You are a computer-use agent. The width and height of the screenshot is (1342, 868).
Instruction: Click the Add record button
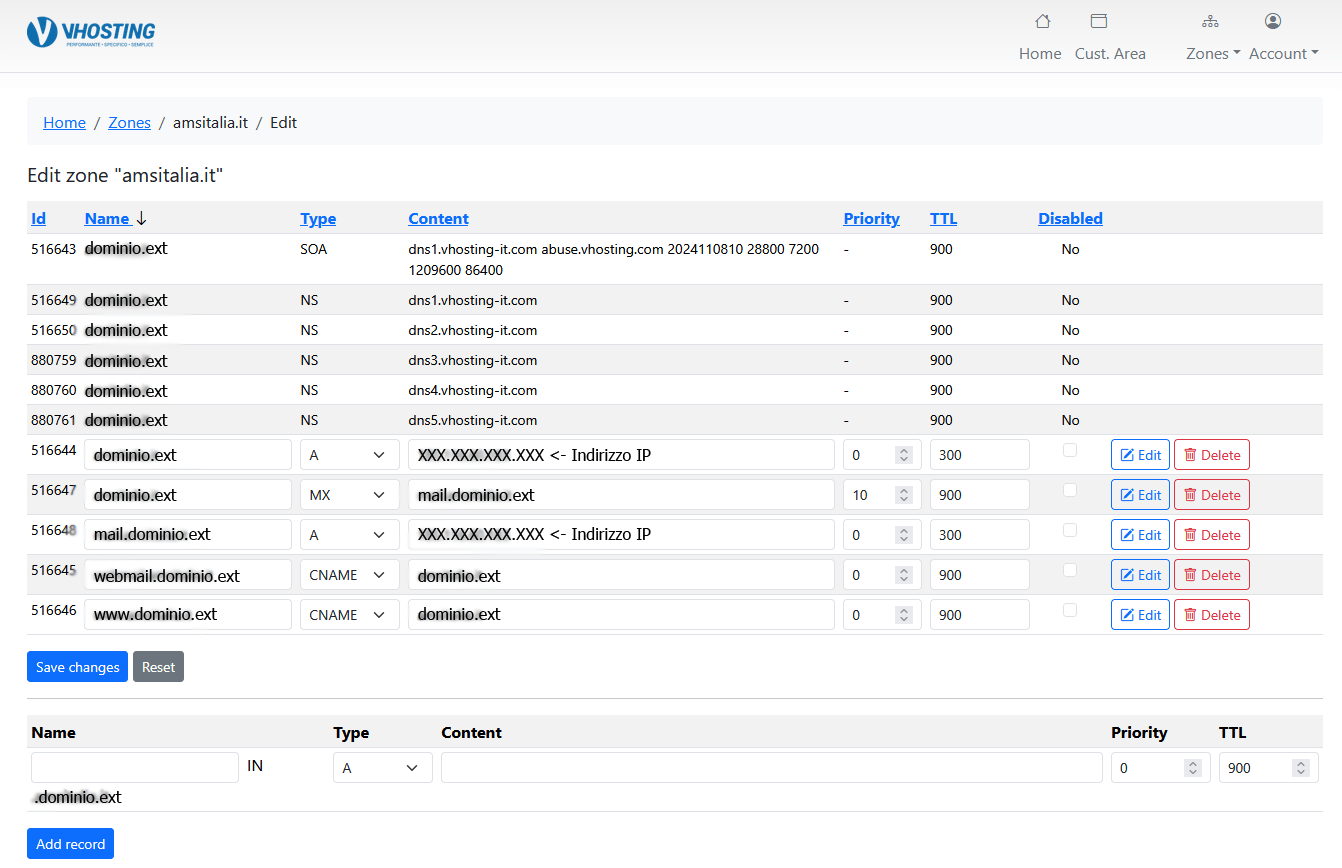70,844
